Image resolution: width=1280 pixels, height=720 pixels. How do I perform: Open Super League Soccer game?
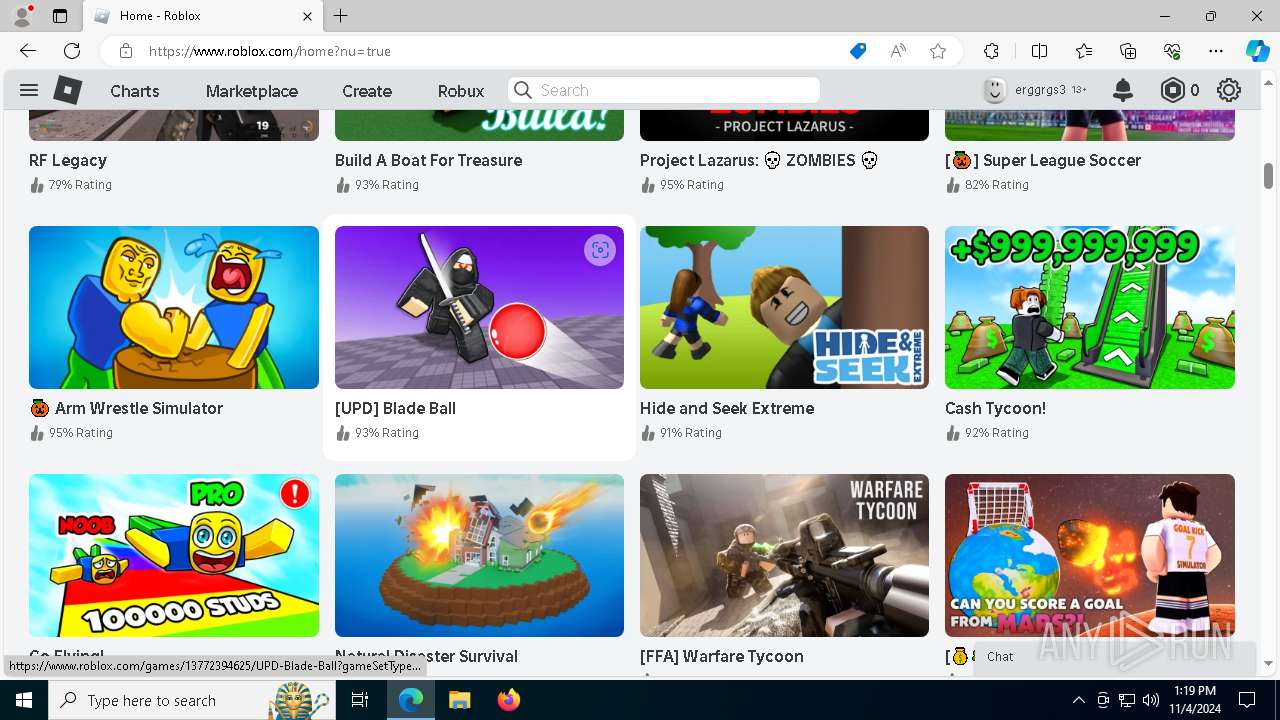pyautogui.click(x=1043, y=160)
